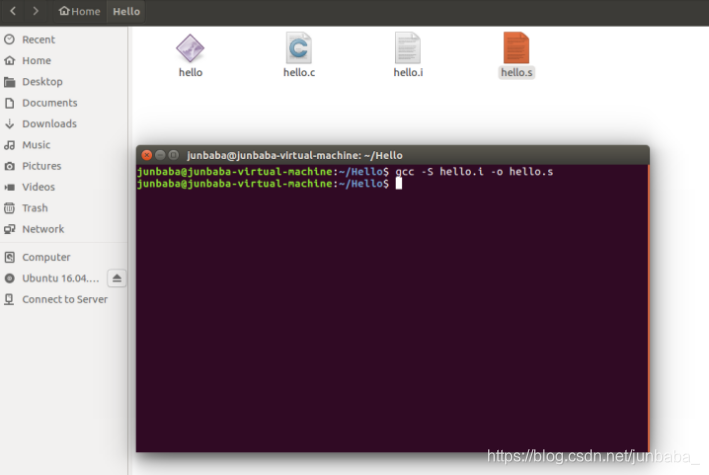Click the Trash bin icon

coord(9,208)
